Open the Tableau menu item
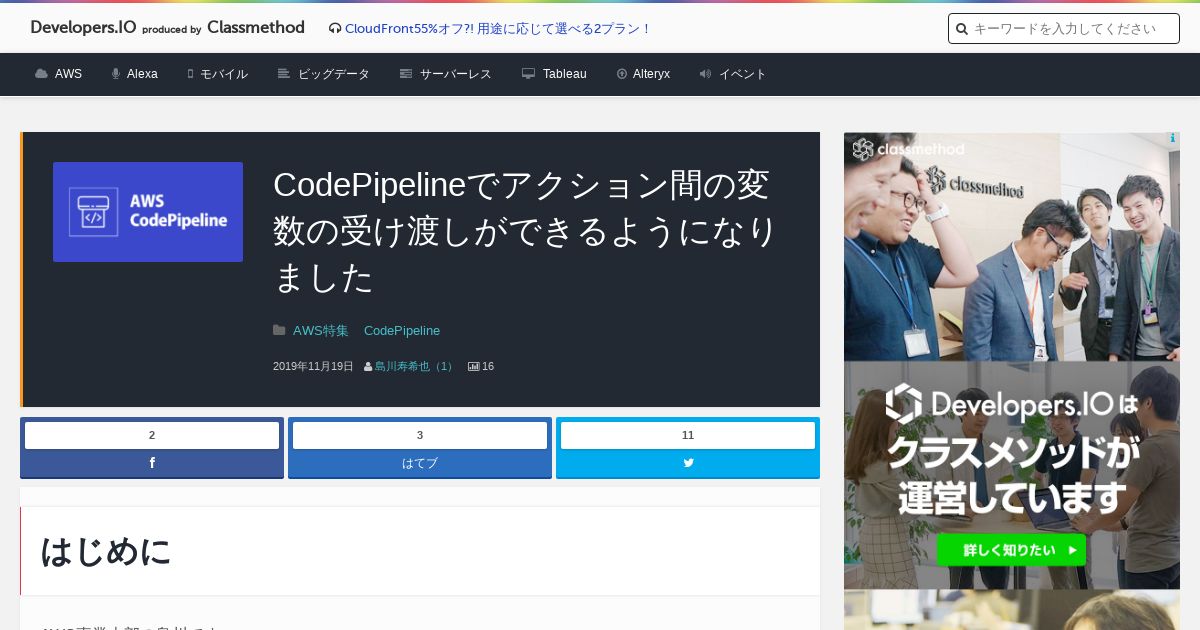Viewport: 1200px width, 630px height. point(565,74)
